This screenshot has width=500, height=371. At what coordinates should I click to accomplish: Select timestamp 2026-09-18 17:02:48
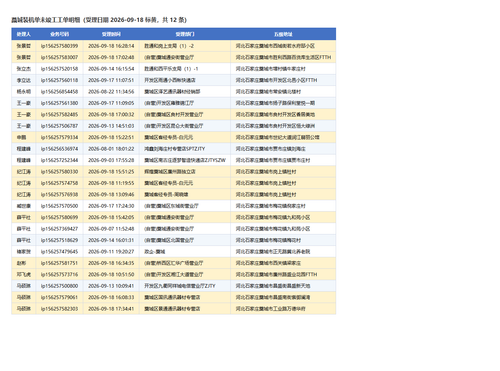(111, 57)
